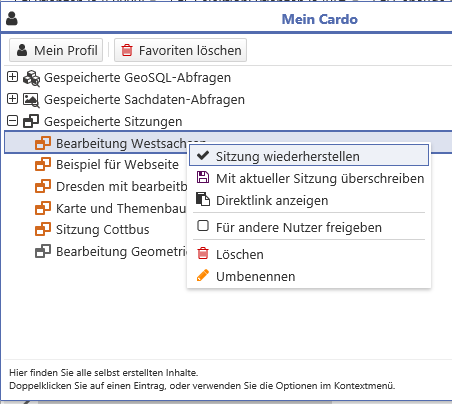
Task: Click the GeoSQL cubes icon
Action: 31,78
